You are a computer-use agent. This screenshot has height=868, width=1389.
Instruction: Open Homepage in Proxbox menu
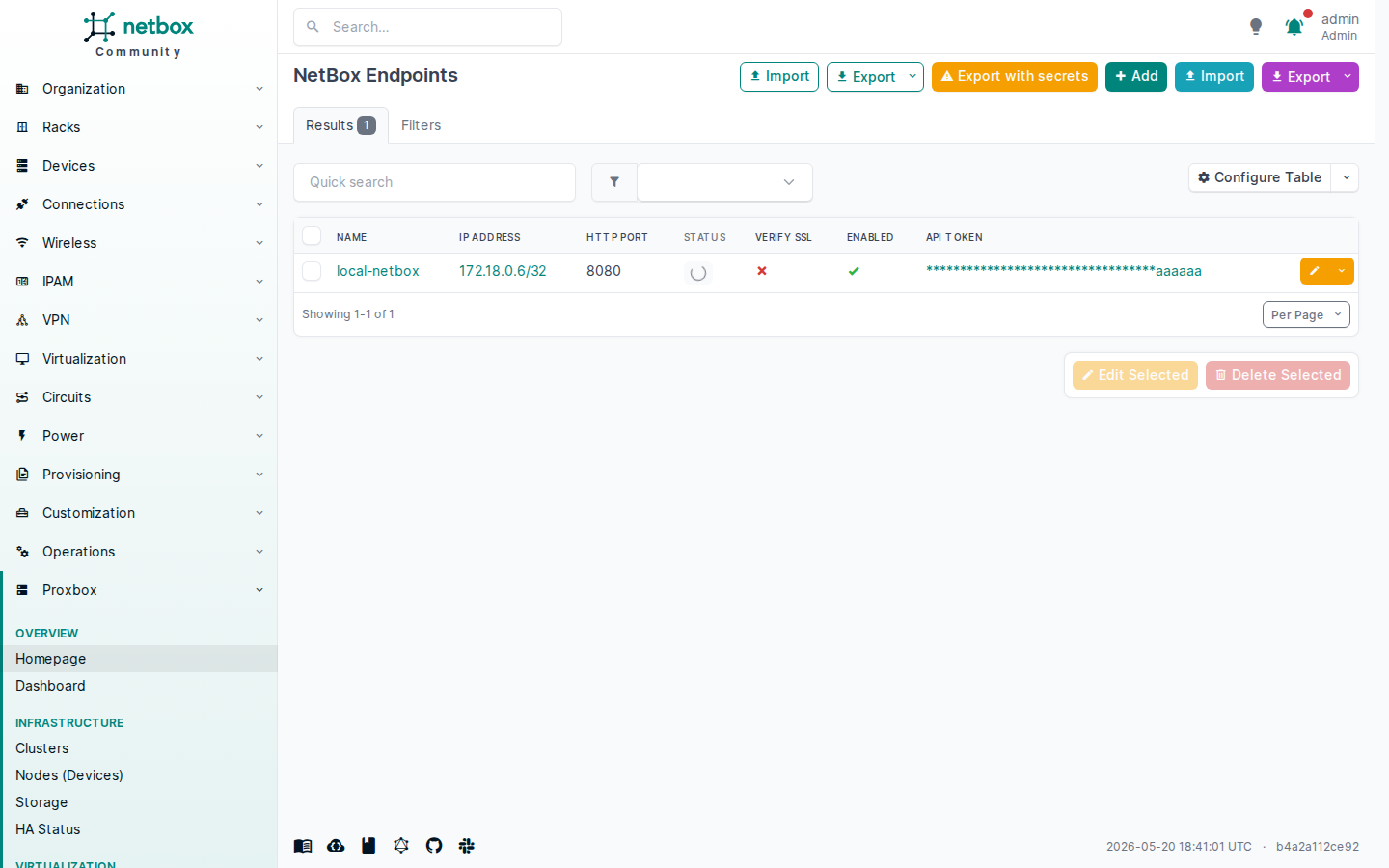coord(139,659)
